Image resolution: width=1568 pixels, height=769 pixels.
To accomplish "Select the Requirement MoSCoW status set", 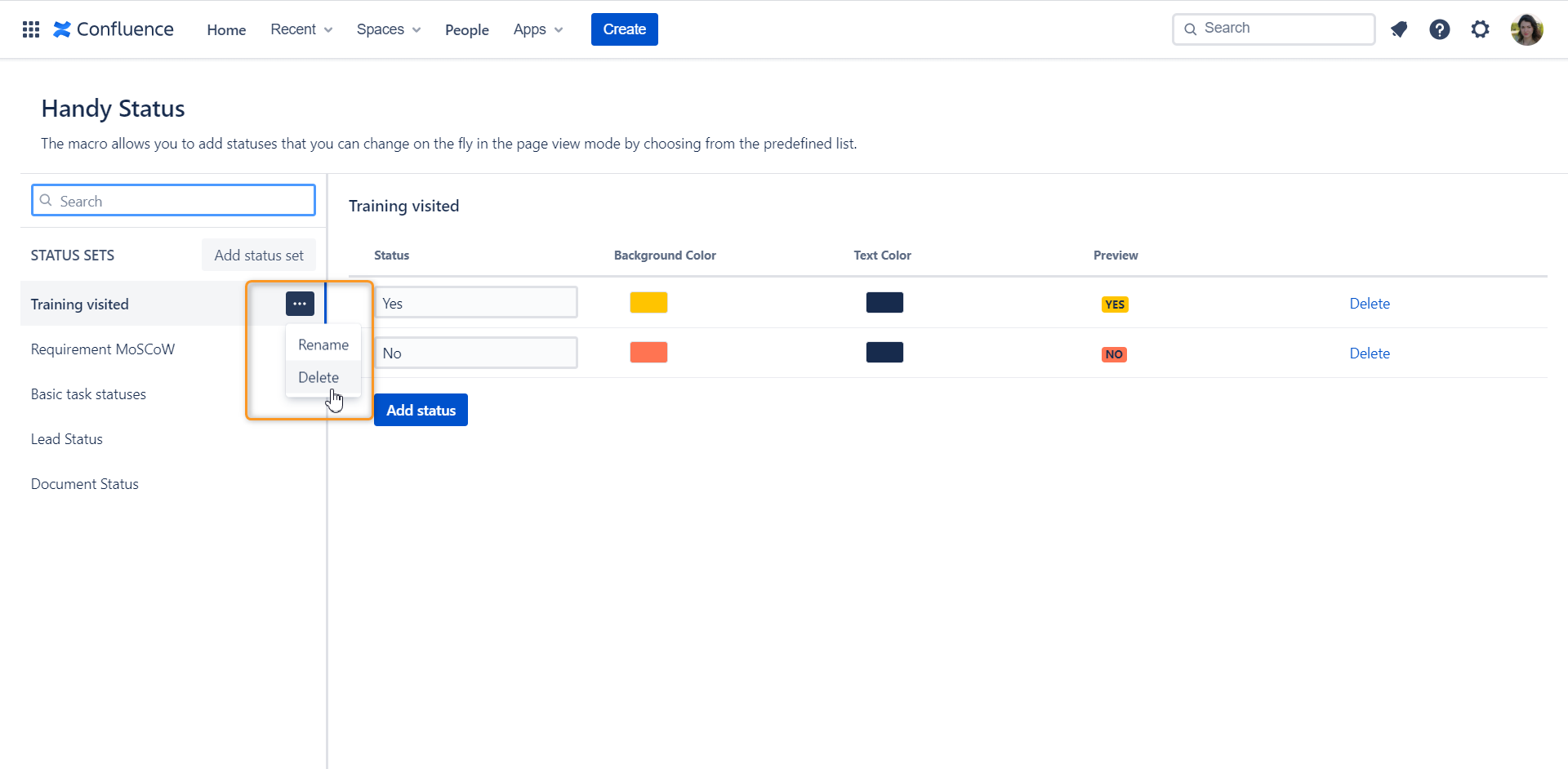I will point(102,349).
